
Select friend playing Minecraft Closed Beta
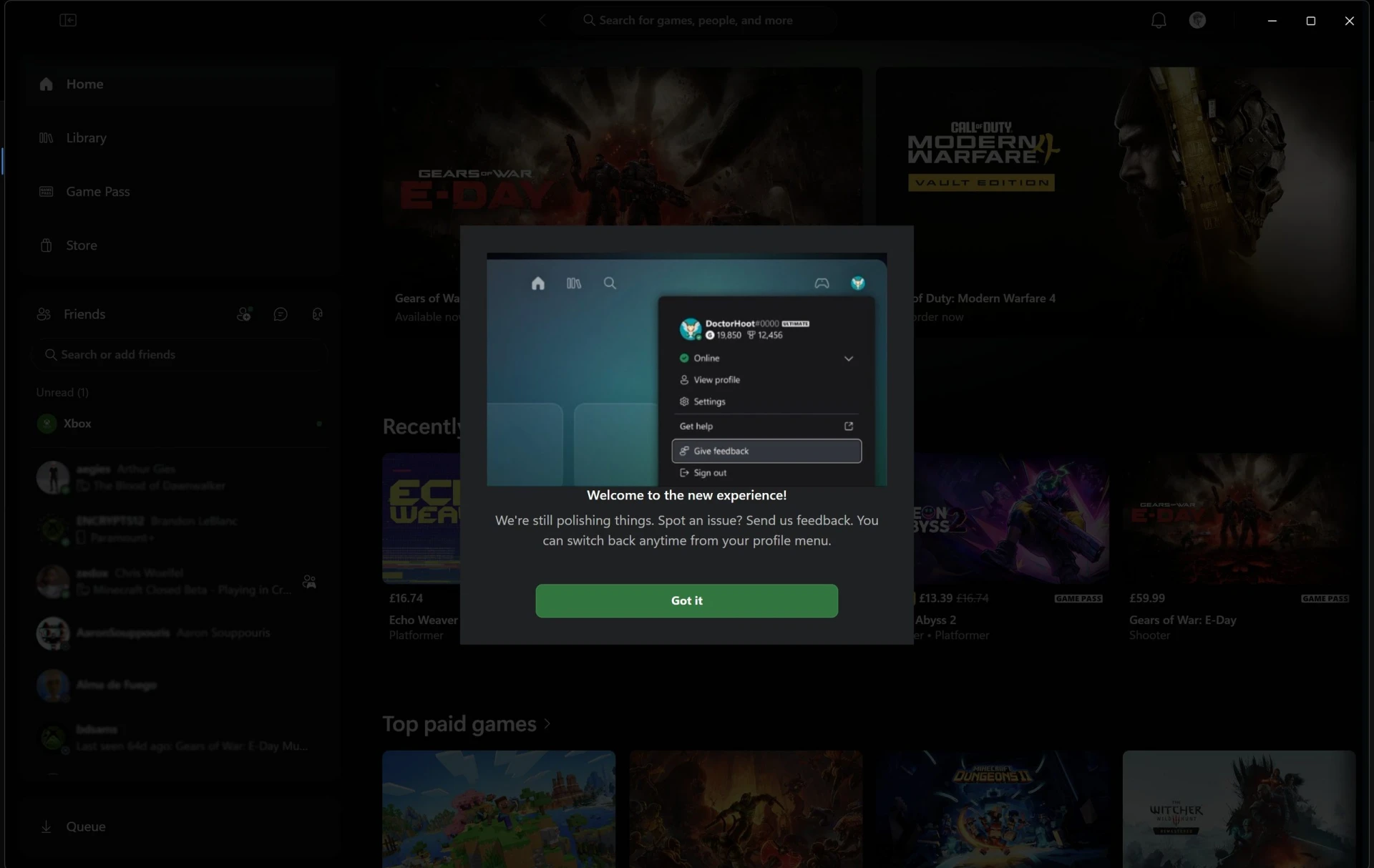pos(179,581)
